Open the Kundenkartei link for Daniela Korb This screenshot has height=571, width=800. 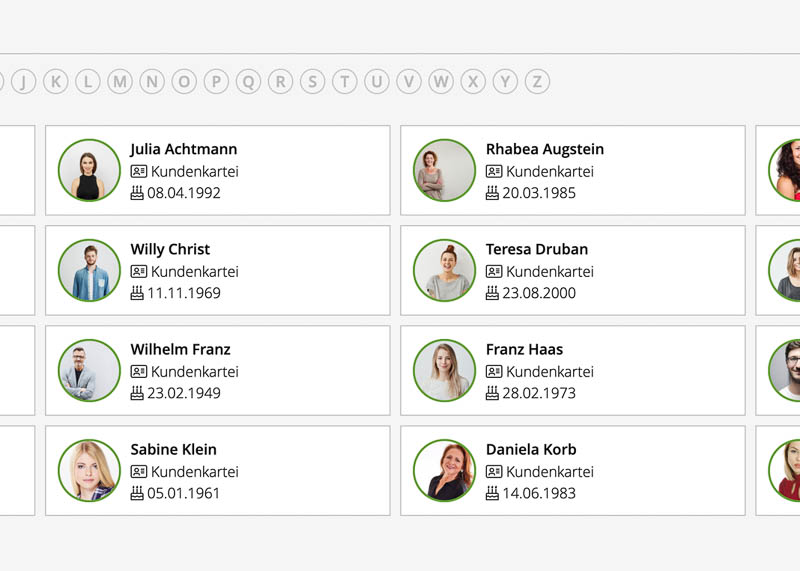(x=549, y=471)
